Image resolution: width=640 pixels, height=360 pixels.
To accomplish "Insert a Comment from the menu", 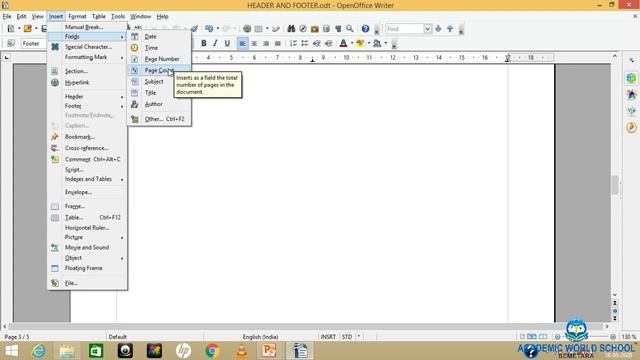I will click(87, 159).
